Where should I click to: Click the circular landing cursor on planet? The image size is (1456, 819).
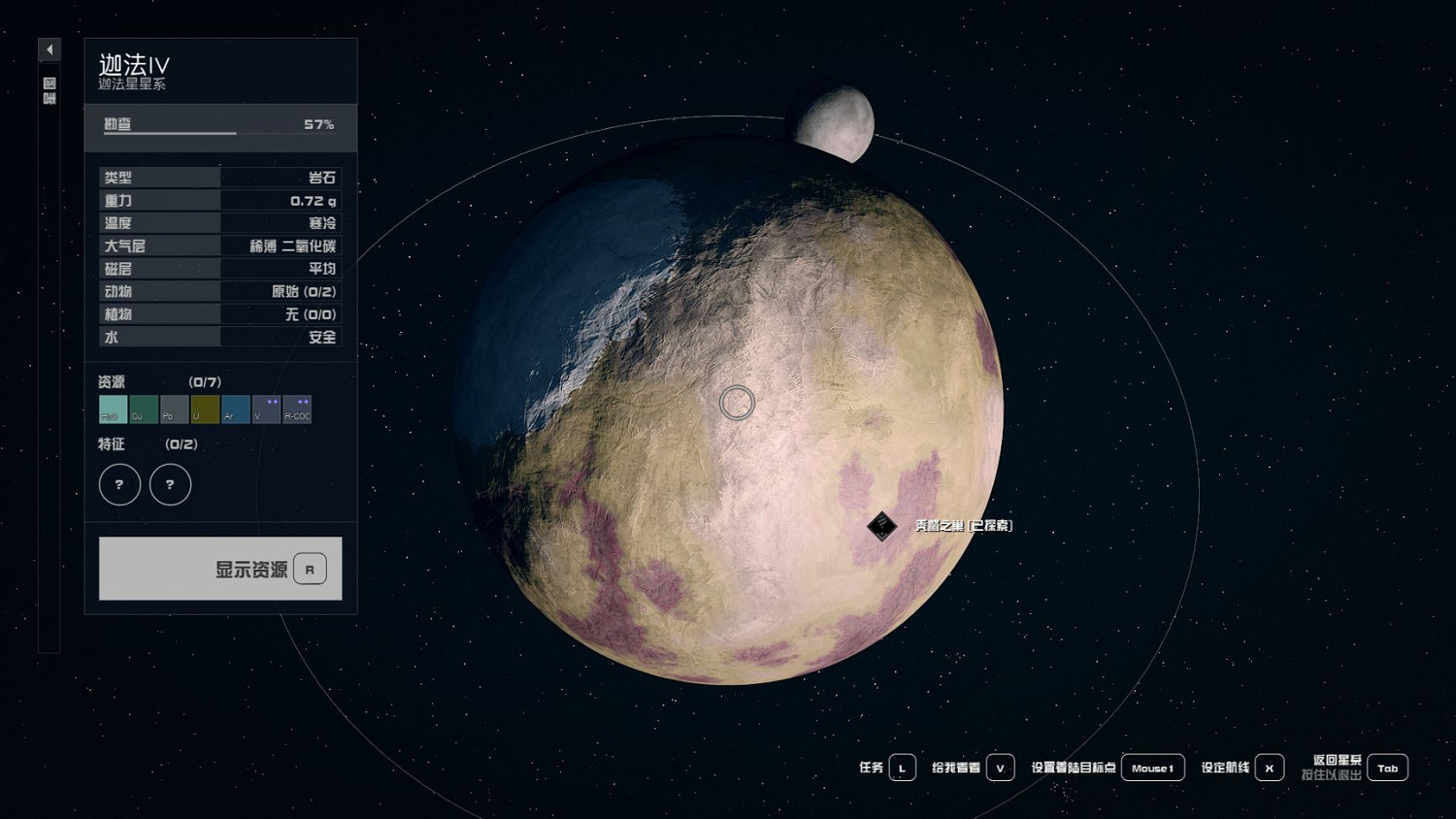point(737,403)
